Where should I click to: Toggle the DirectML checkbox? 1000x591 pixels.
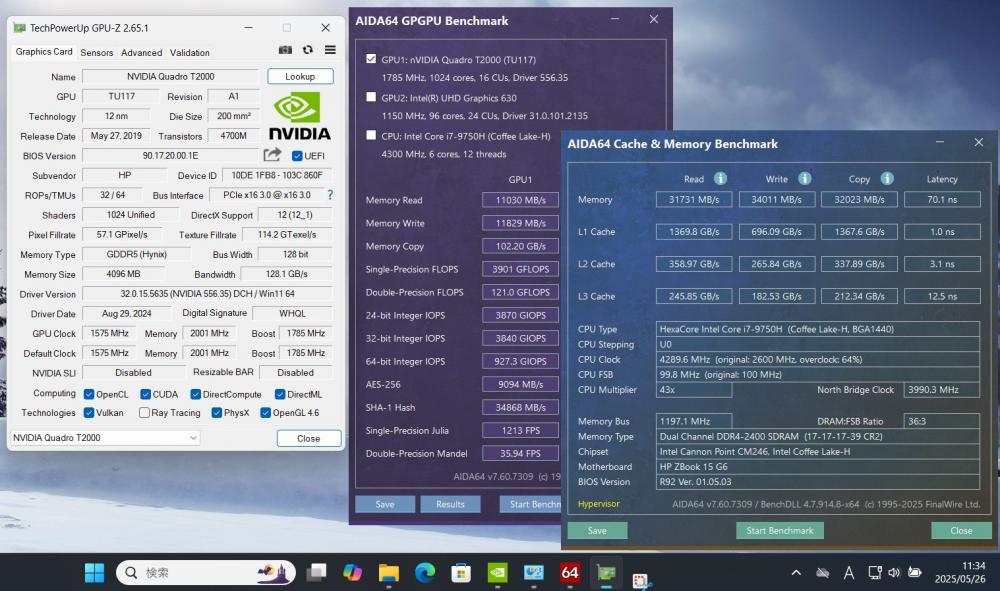point(280,394)
